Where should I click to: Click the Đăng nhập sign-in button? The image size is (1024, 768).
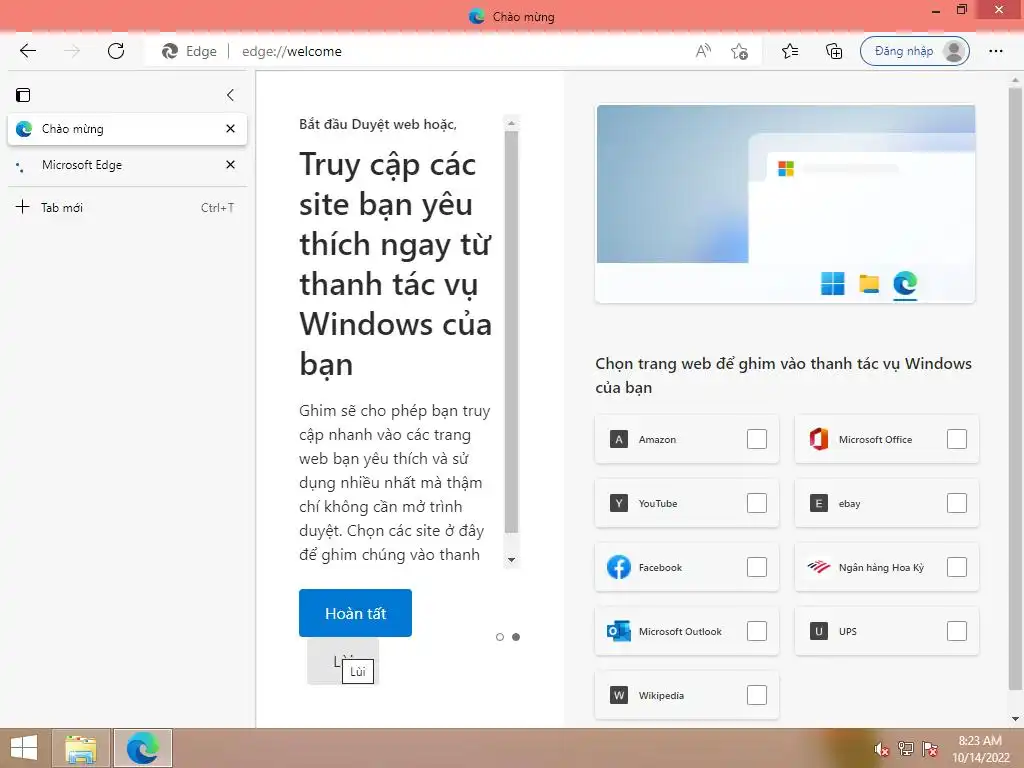(x=914, y=51)
